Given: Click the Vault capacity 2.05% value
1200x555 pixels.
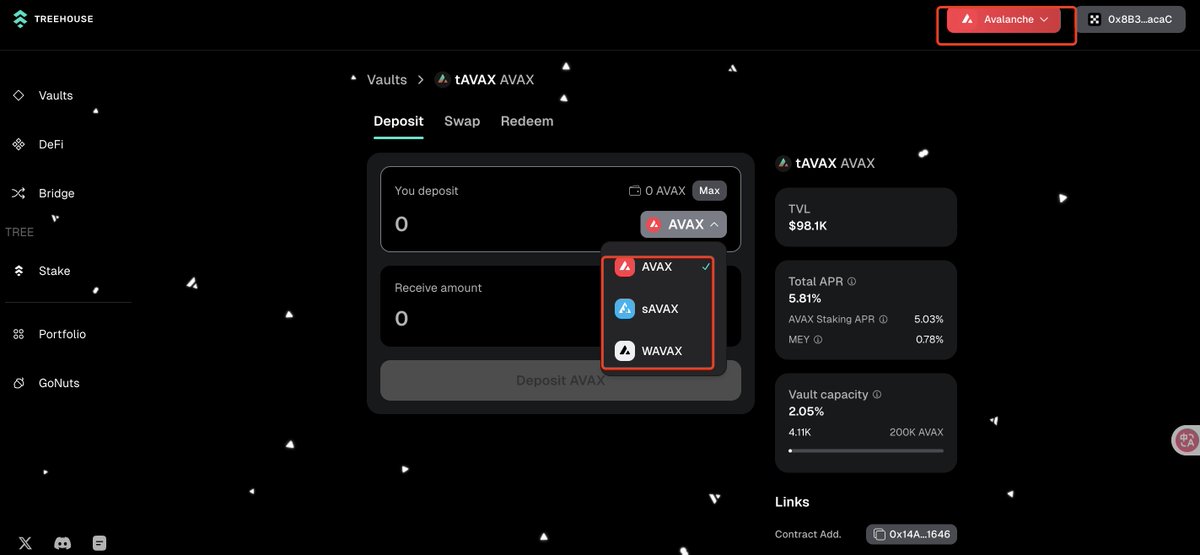Looking at the screenshot, I should 805,412.
